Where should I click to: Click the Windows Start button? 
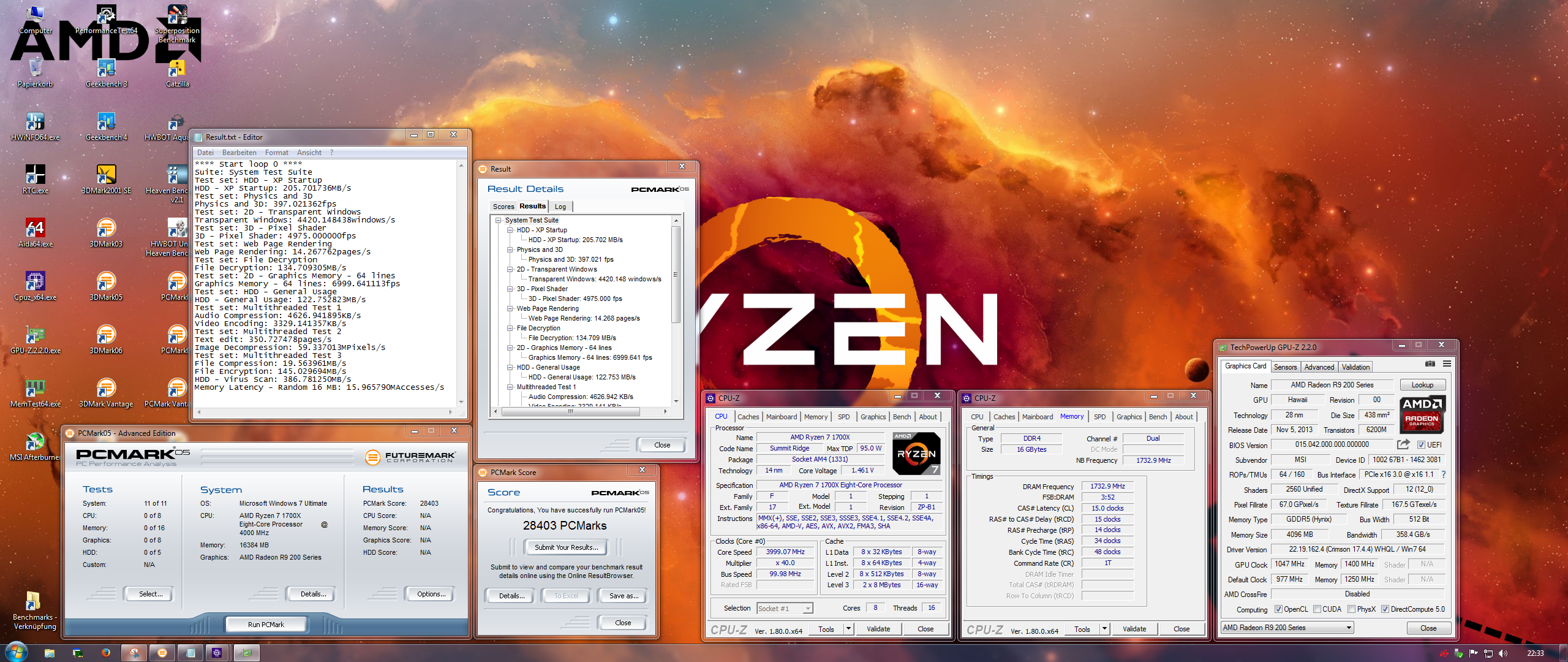pyautogui.click(x=17, y=653)
